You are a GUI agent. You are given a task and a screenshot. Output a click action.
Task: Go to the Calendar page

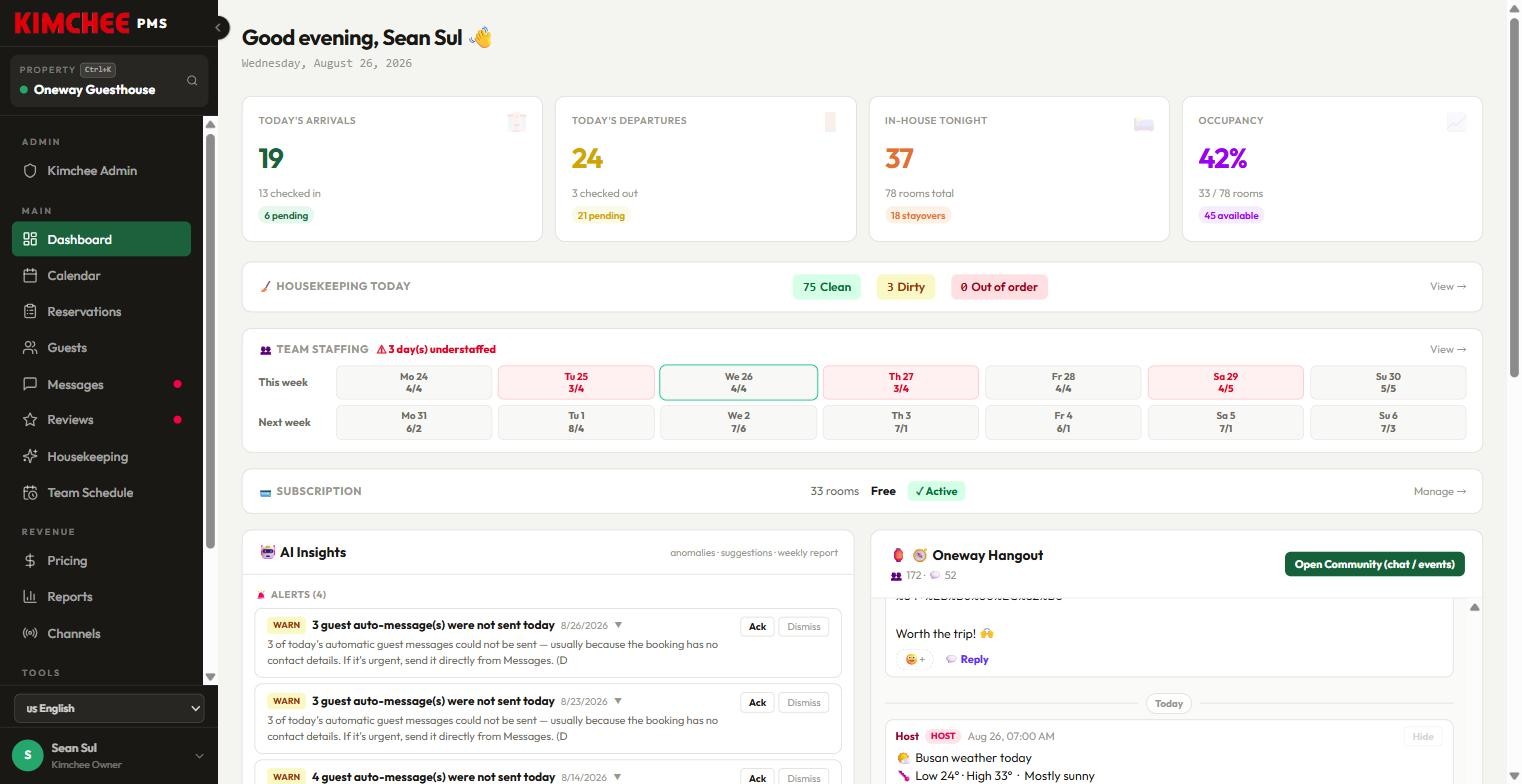click(x=101, y=276)
